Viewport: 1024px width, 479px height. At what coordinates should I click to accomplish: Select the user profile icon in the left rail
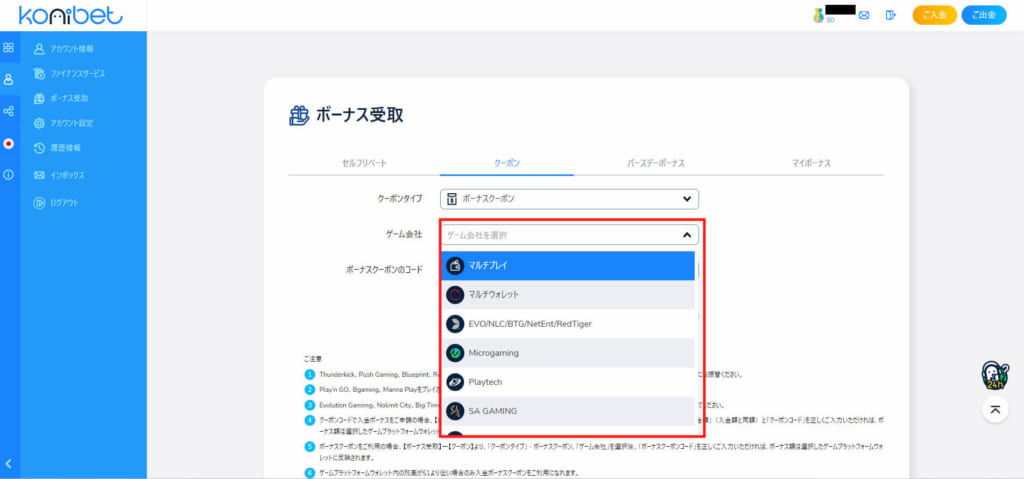(8, 80)
